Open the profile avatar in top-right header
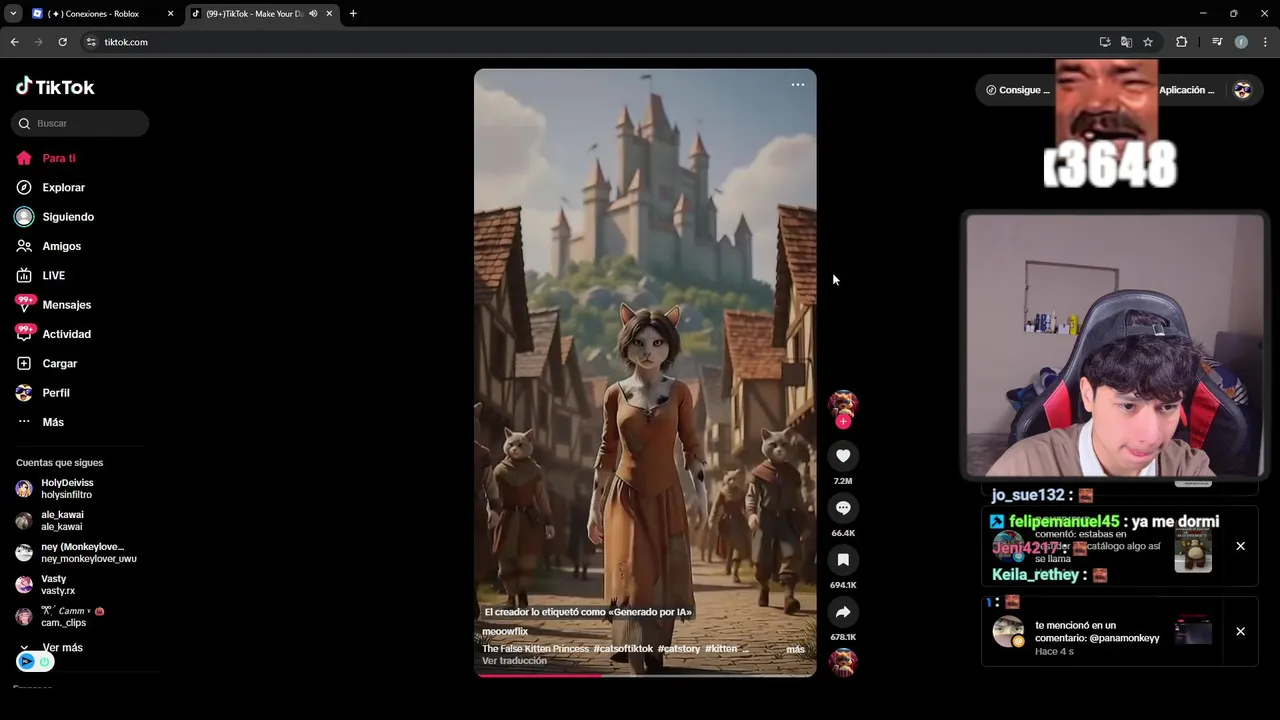1280x720 pixels. [1242, 90]
